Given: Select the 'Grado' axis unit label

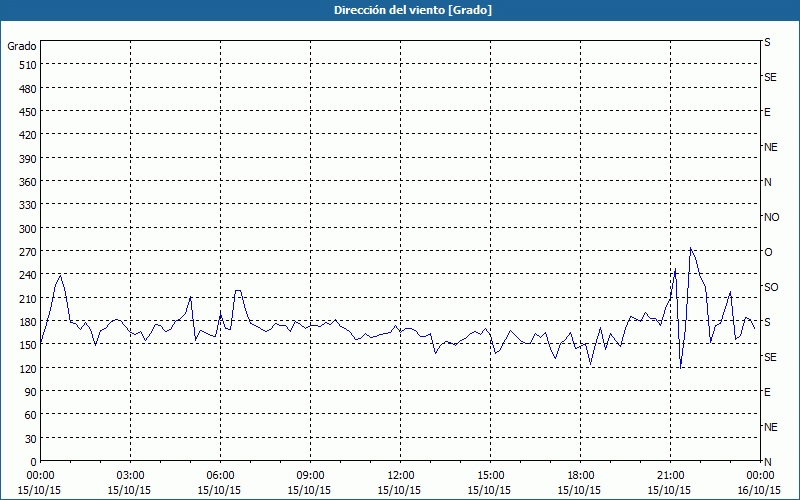Looking at the screenshot, I should tap(22, 46).
